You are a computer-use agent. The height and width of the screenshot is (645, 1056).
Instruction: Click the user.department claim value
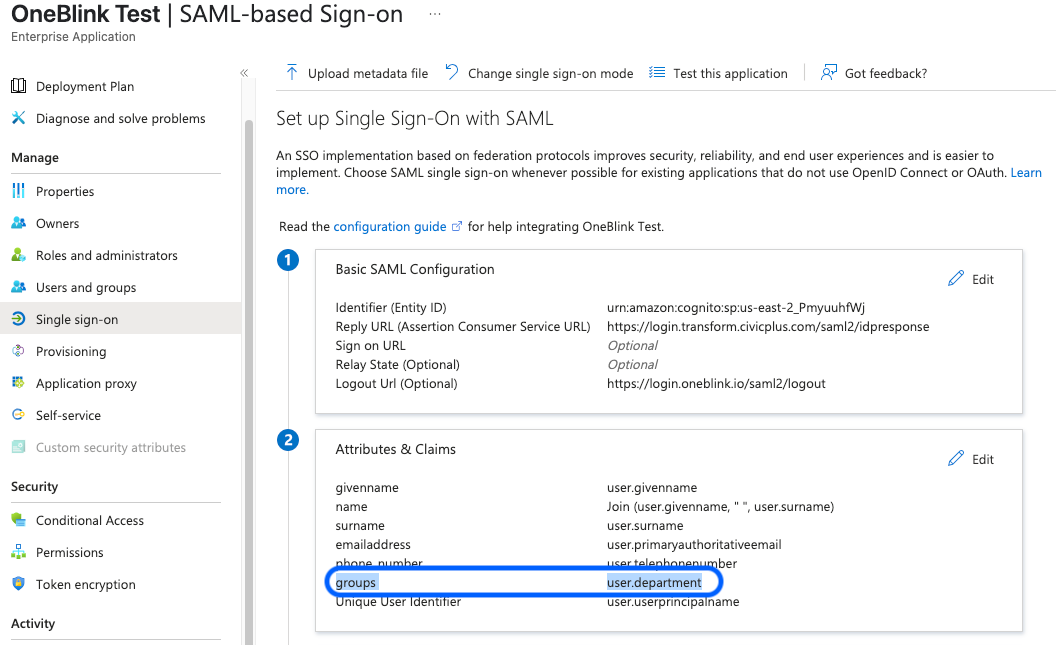654,582
